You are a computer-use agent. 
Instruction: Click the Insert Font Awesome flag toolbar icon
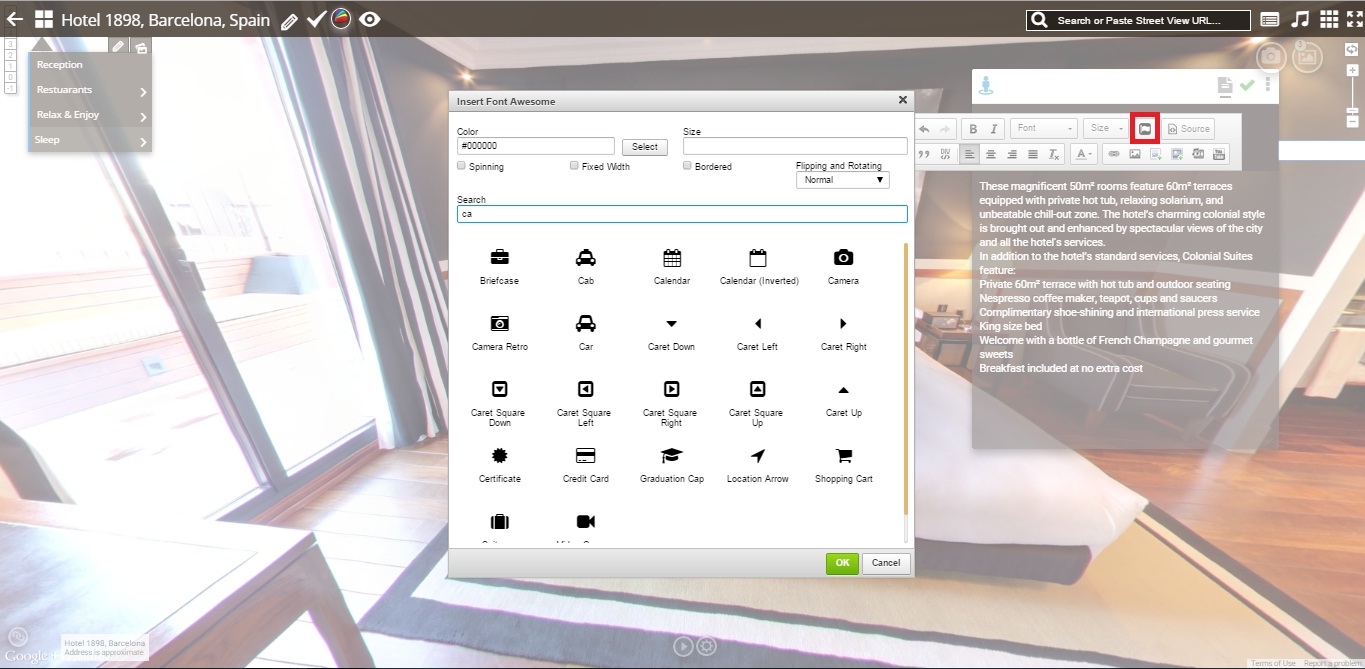click(x=1146, y=128)
